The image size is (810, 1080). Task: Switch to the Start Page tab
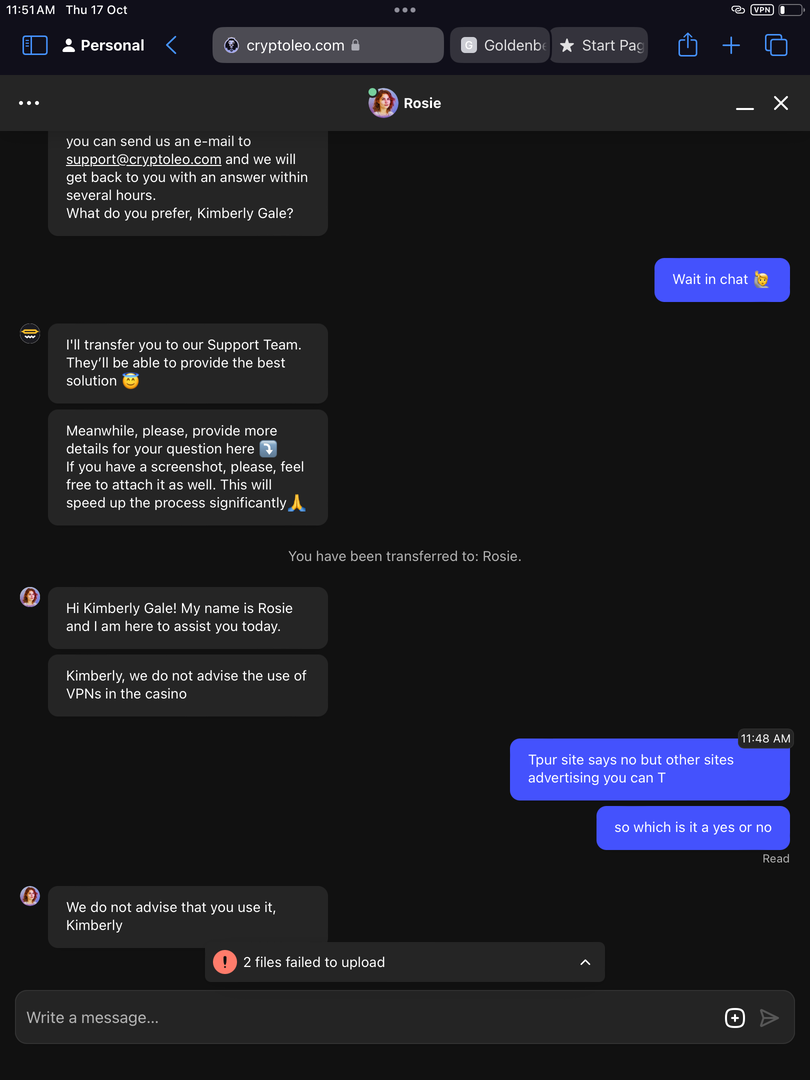[600, 45]
